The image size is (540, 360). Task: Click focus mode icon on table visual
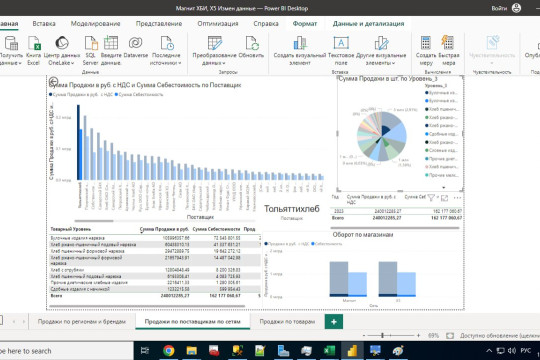pos(444,198)
